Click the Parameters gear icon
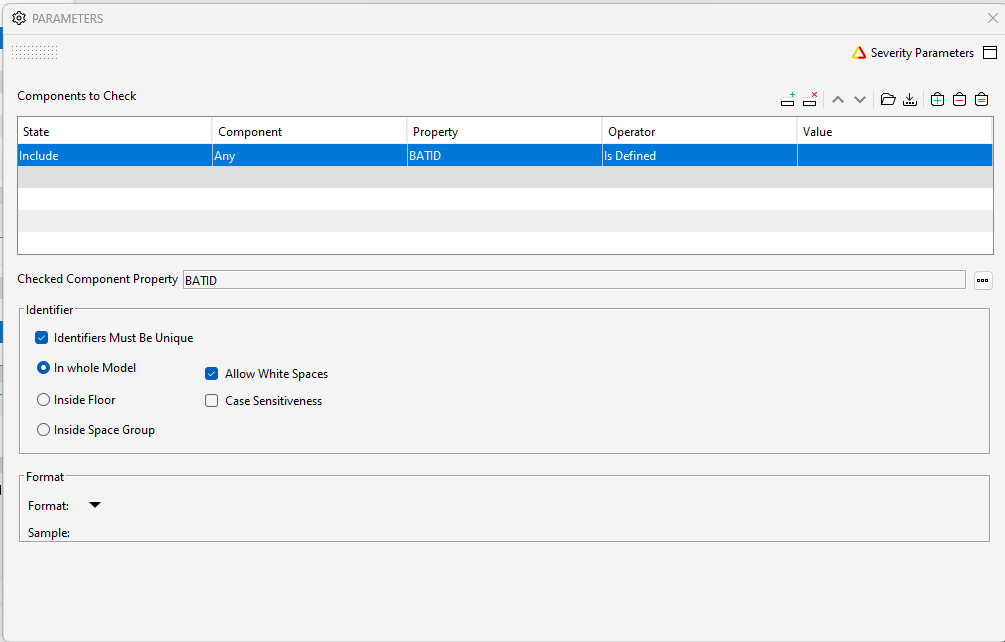 (x=19, y=18)
